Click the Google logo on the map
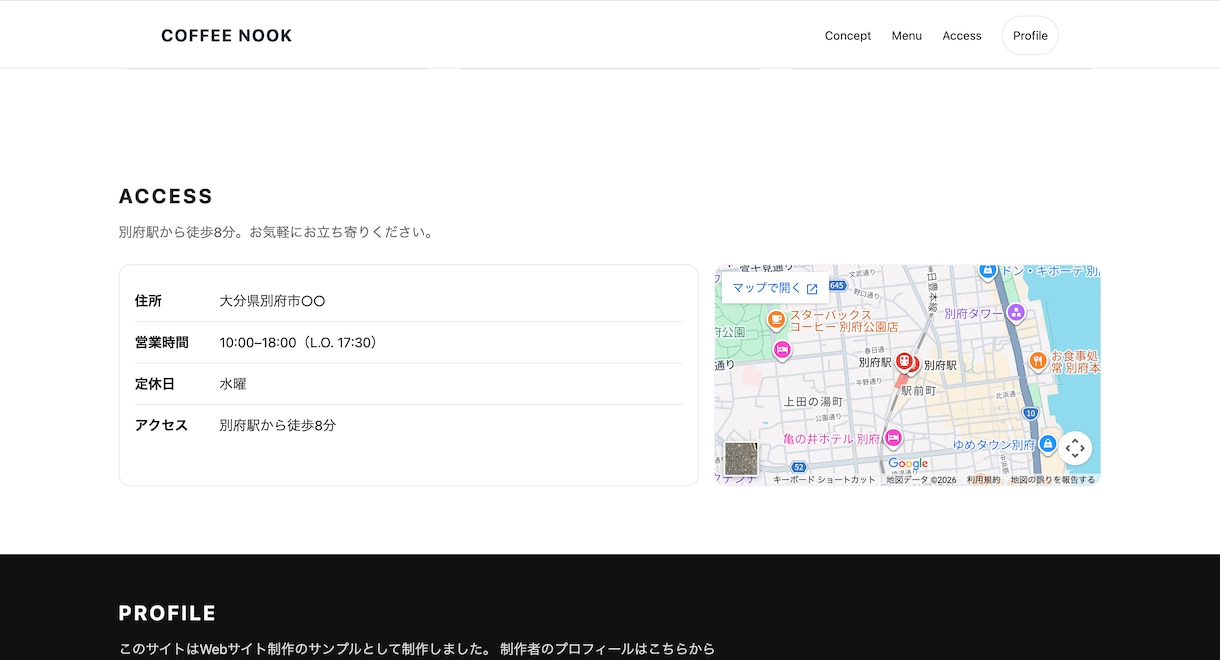Image resolution: width=1220 pixels, height=660 pixels. tap(908, 464)
